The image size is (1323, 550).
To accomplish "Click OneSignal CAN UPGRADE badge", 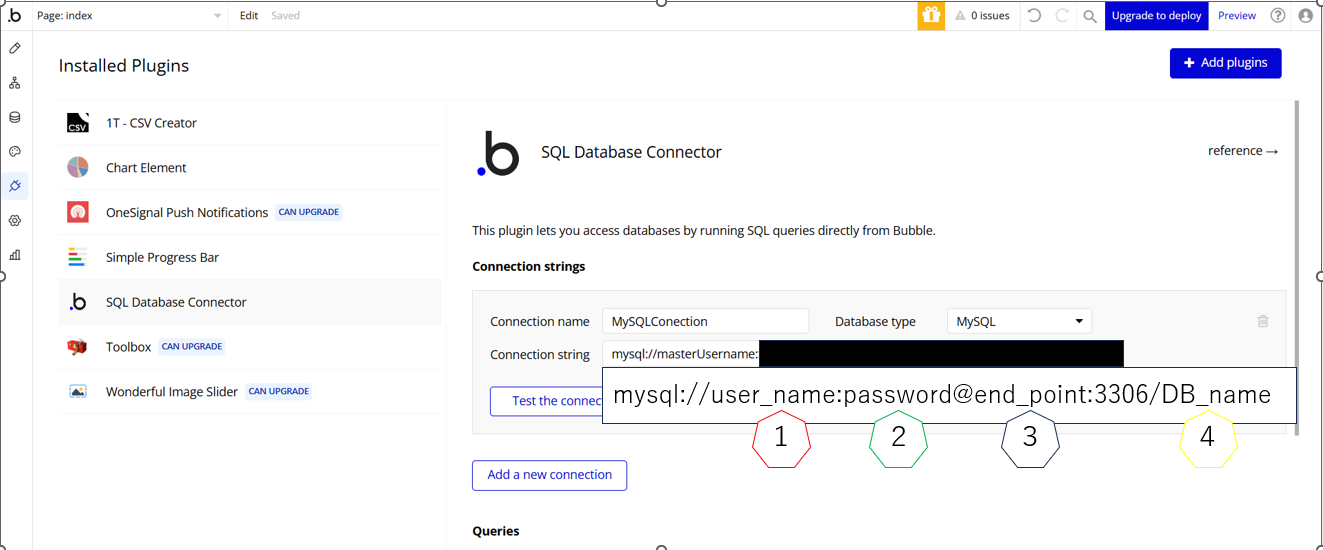I will (x=309, y=212).
